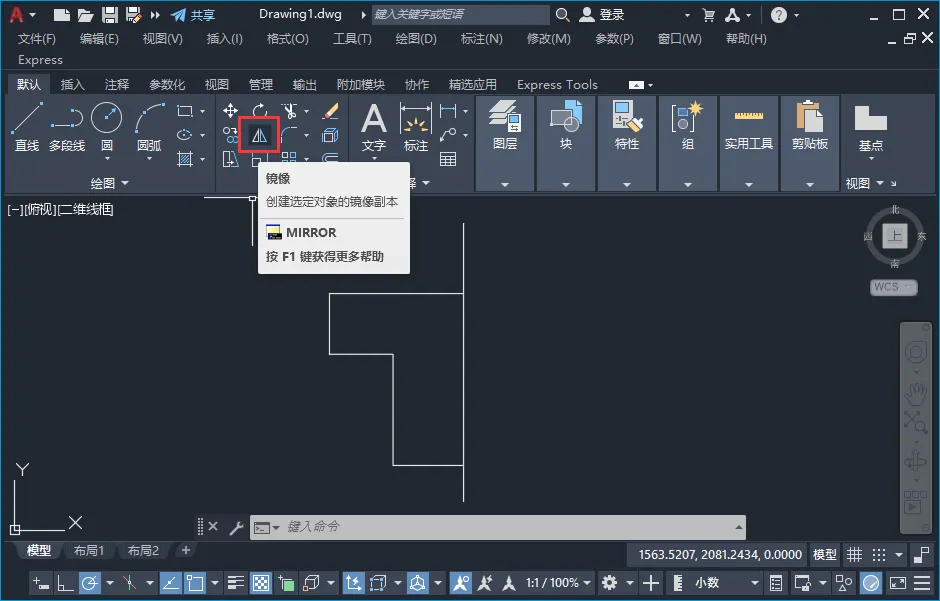Select the Copy tool icon
940x601 pixels.
click(x=230, y=135)
